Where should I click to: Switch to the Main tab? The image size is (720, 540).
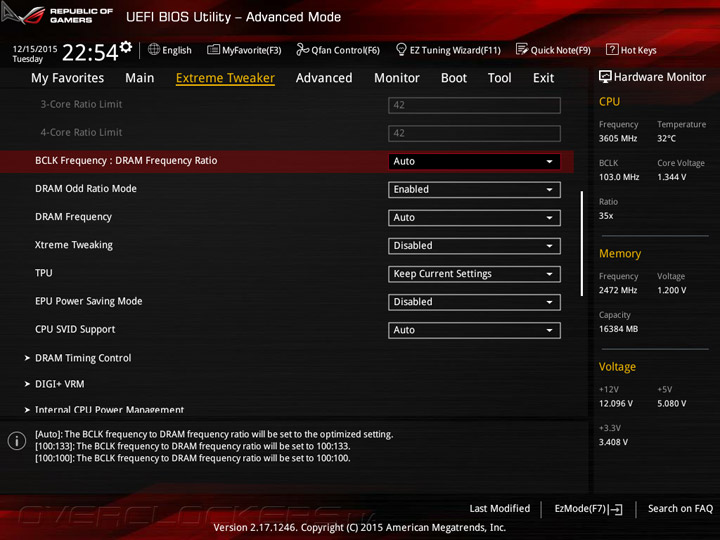140,78
